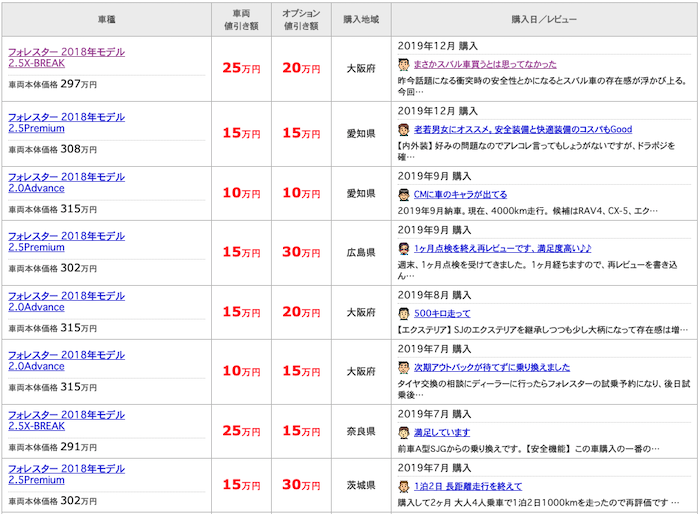Select 車両本体価格 308万円 text
700x514 pixels.
click(53, 149)
